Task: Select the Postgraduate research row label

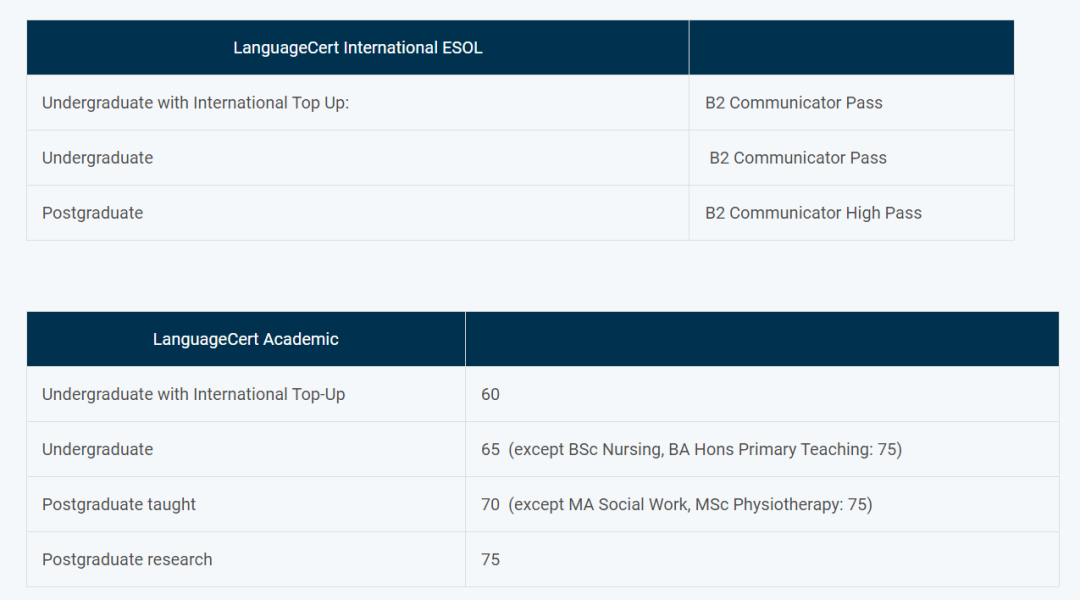Action: coord(127,559)
